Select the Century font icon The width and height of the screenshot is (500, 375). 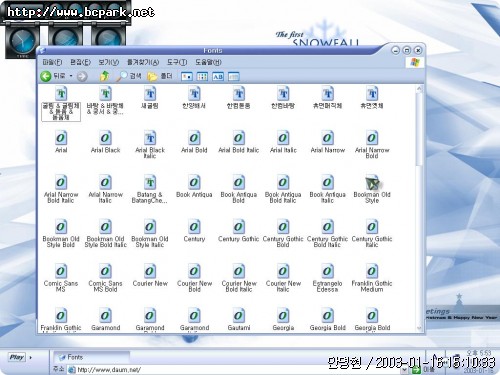pos(194,227)
